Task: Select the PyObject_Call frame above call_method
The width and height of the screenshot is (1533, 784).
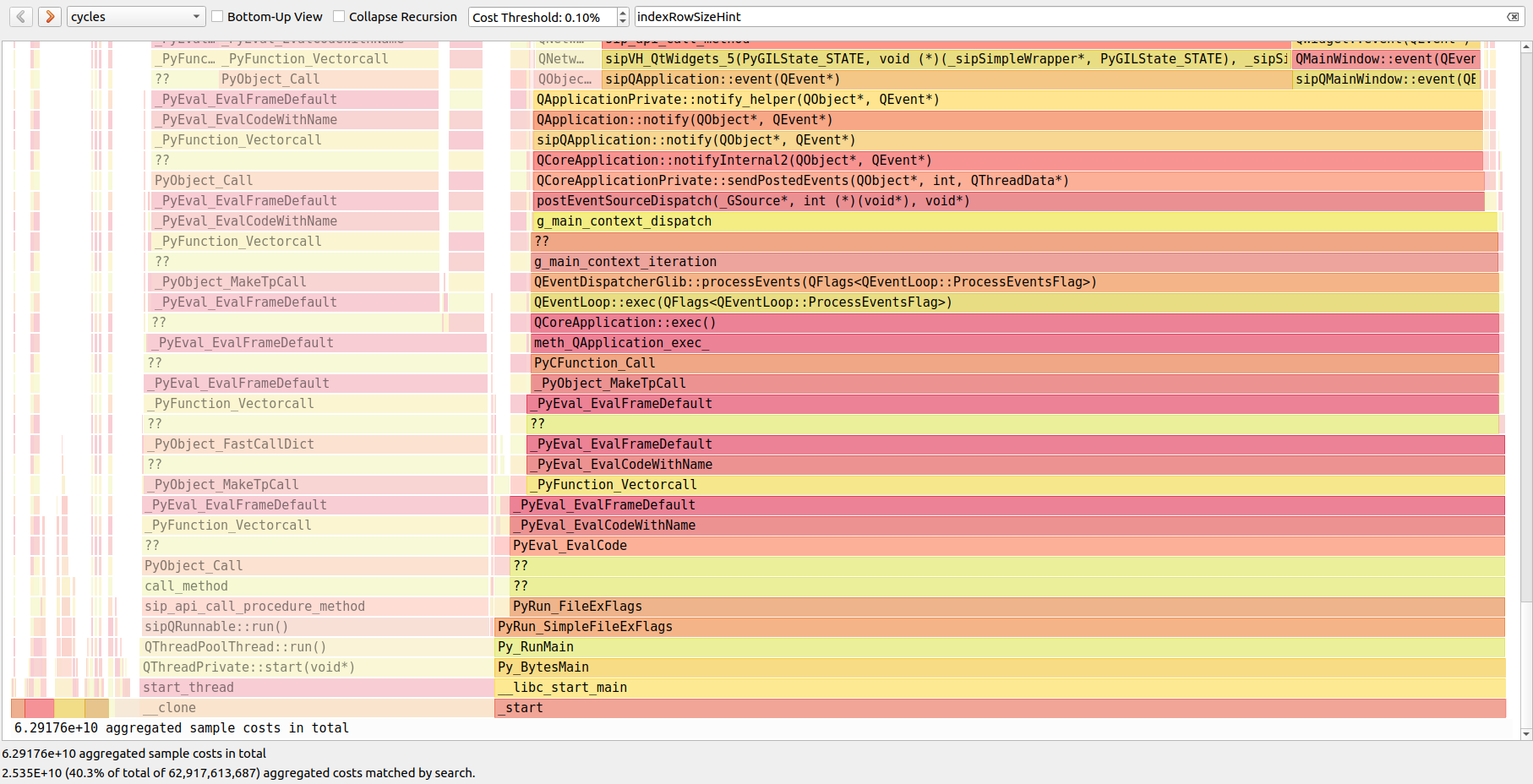Action: pyautogui.click(x=315, y=566)
